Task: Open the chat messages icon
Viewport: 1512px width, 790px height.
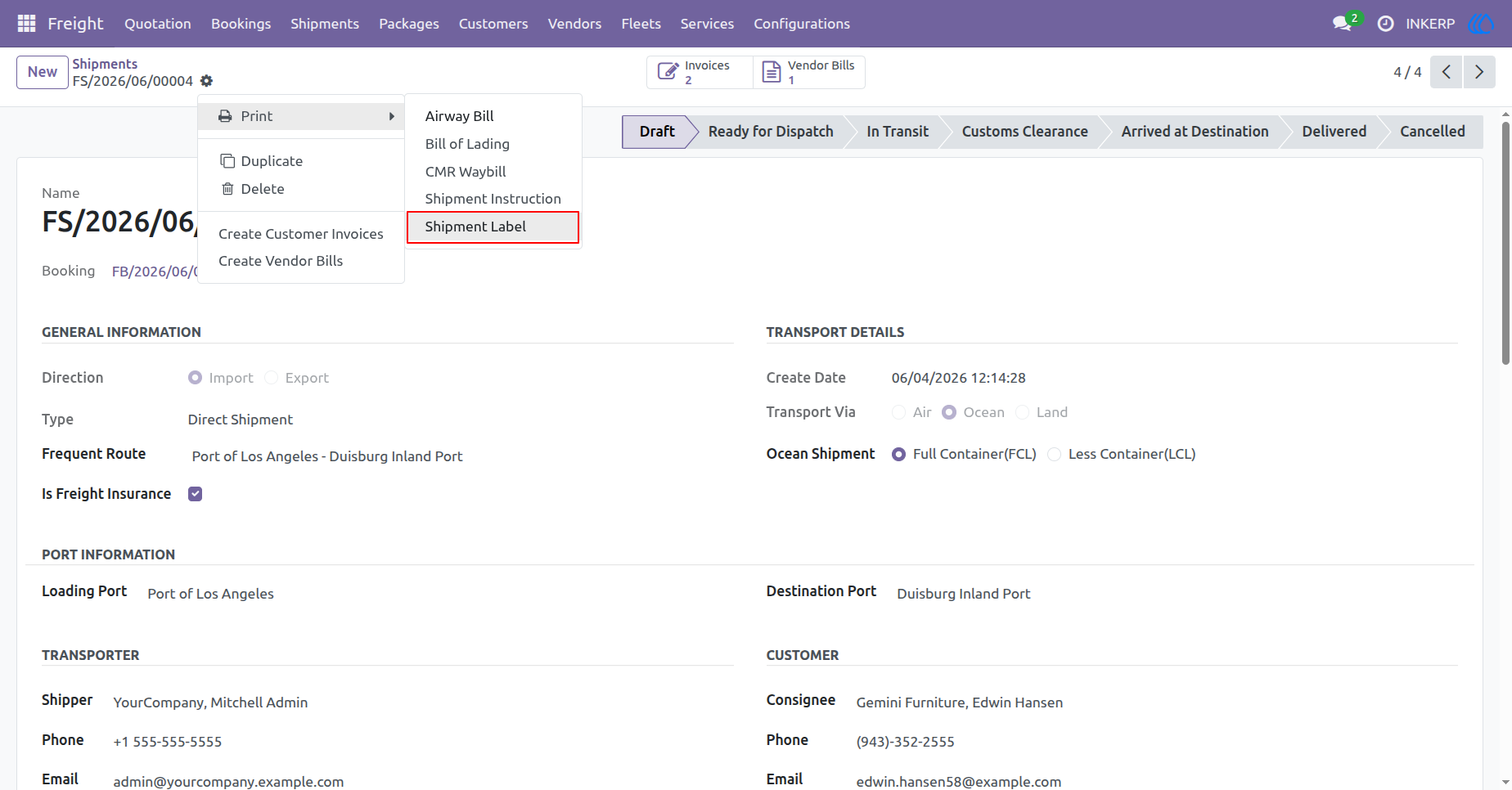Action: click(x=1342, y=24)
